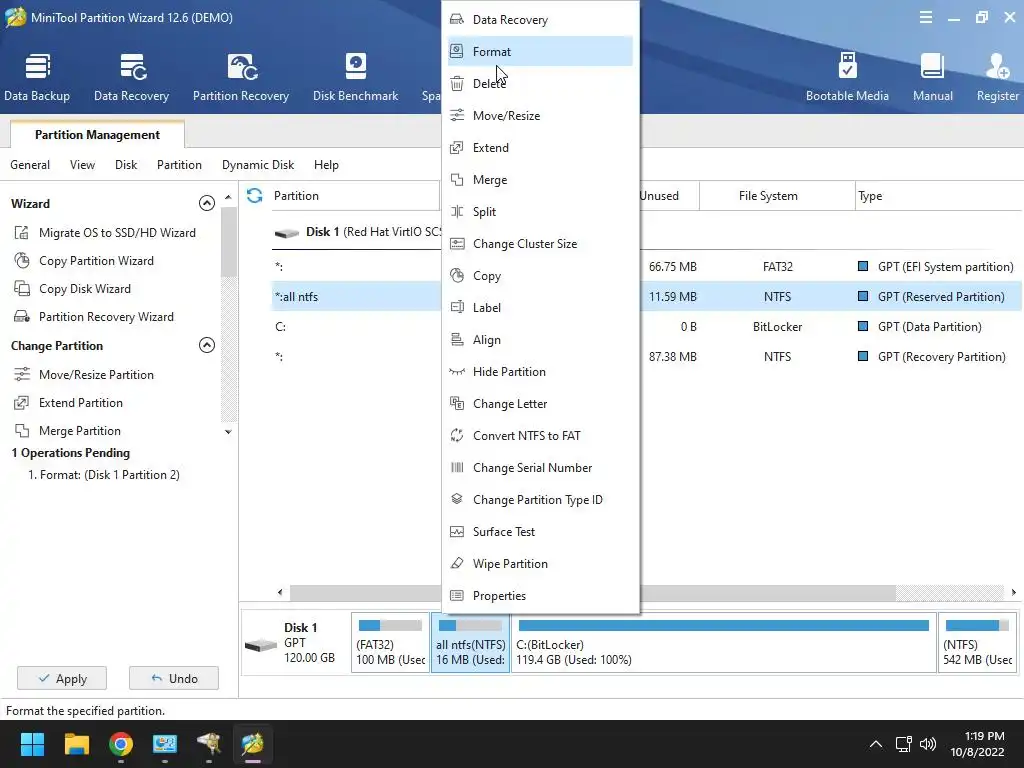The image size is (1024, 768).
Task: Open the View menu
Action: [82, 165]
